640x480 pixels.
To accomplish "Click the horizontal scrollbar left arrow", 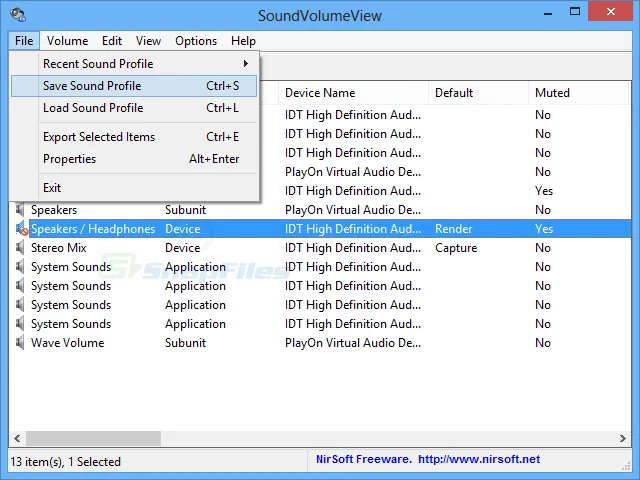I will (x=17, y=438).
